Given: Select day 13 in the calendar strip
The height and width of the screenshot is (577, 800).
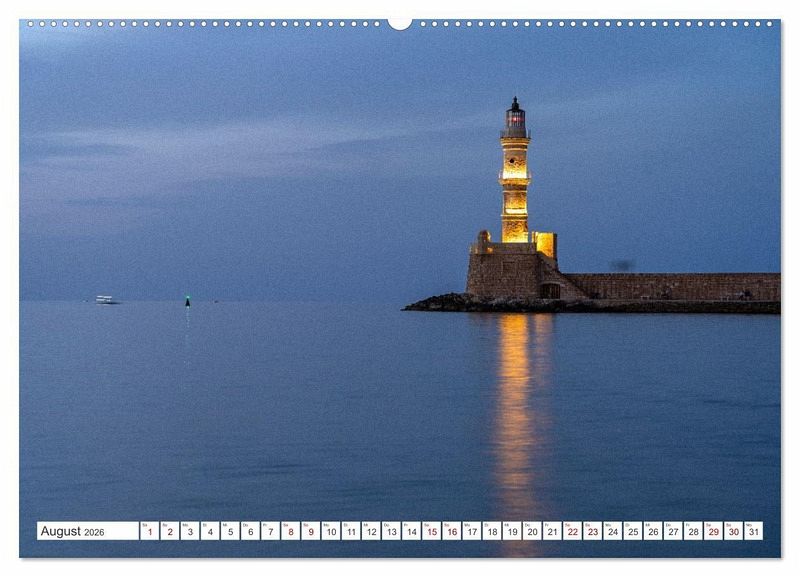Looking at the screenshot, I should click(x=391, y=531).
